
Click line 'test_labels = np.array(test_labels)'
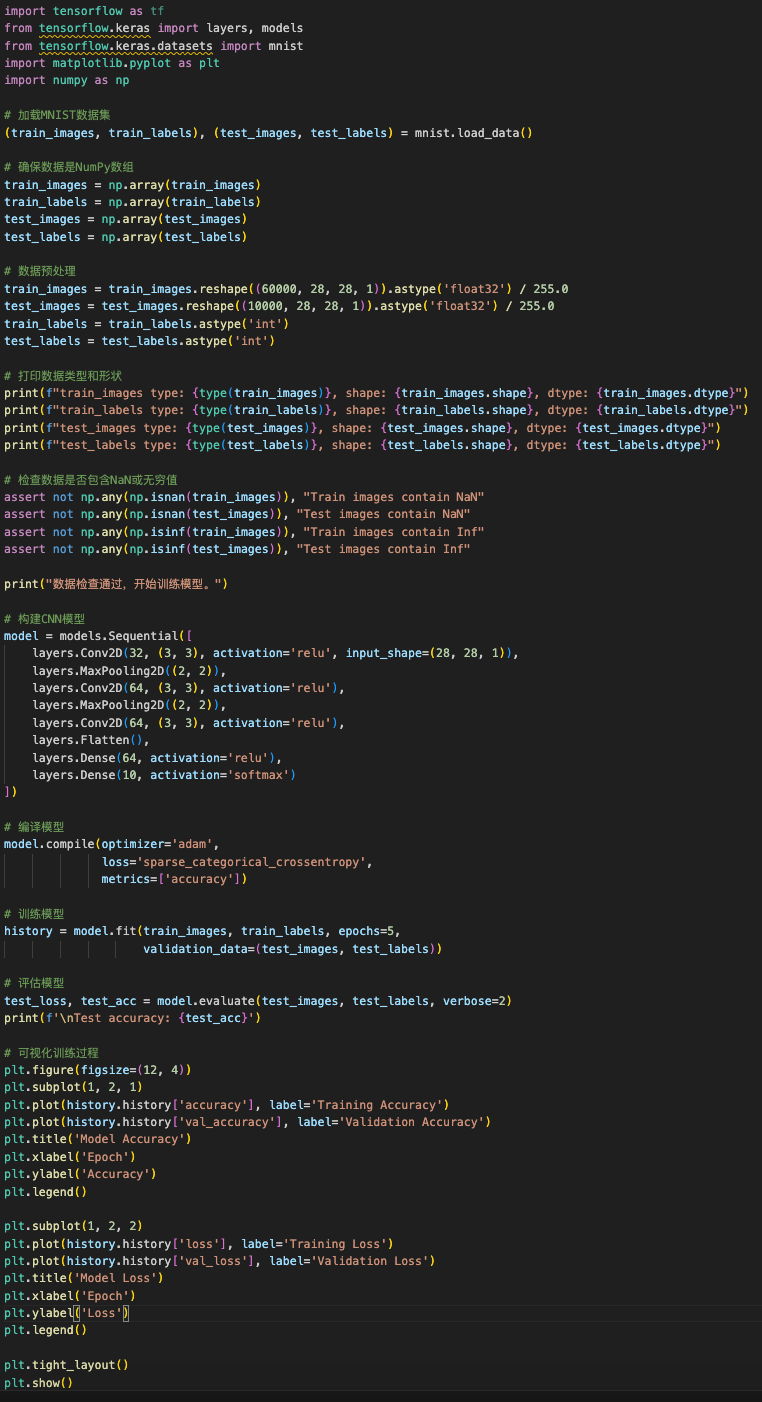click(x=126, y=237)
